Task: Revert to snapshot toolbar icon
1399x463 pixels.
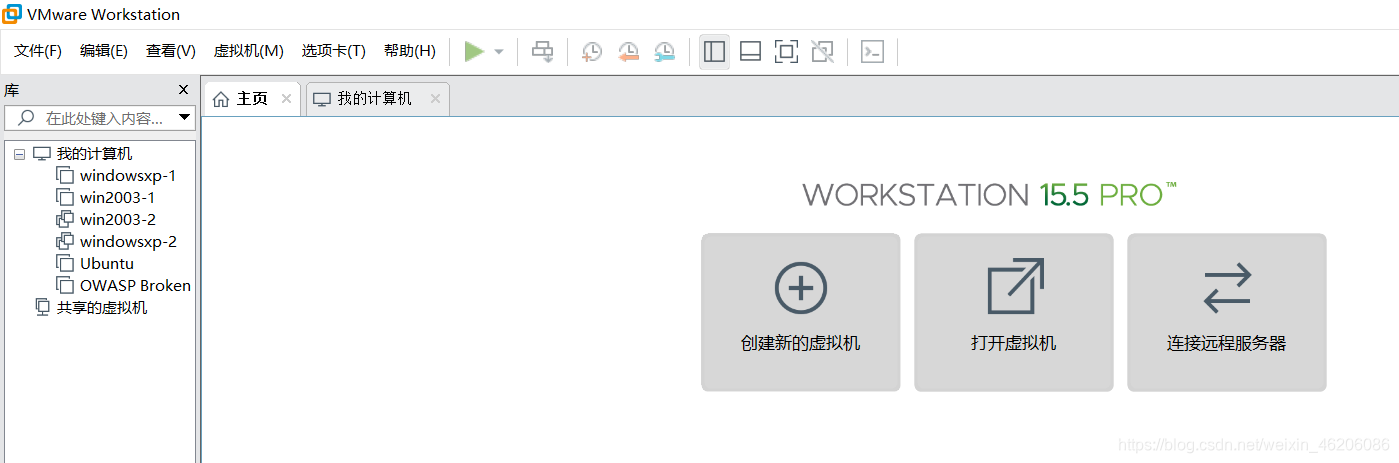Action: point(628,51)
